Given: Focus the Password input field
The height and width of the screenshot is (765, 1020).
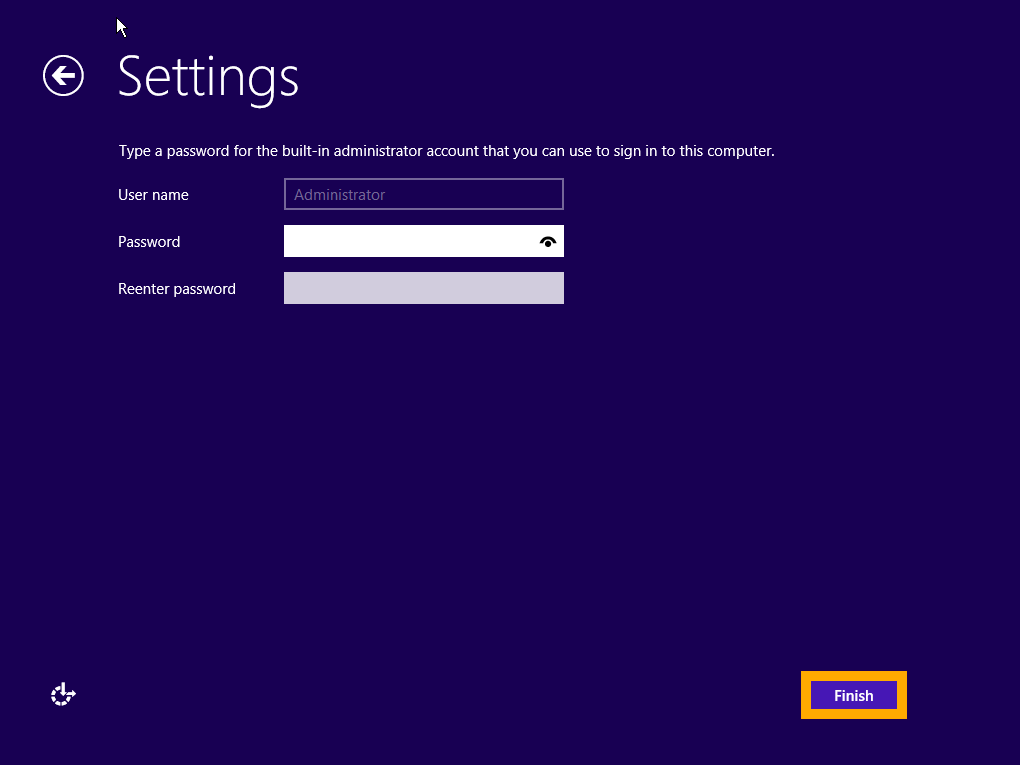Looking at the screenshot, I should click(423, 241).
